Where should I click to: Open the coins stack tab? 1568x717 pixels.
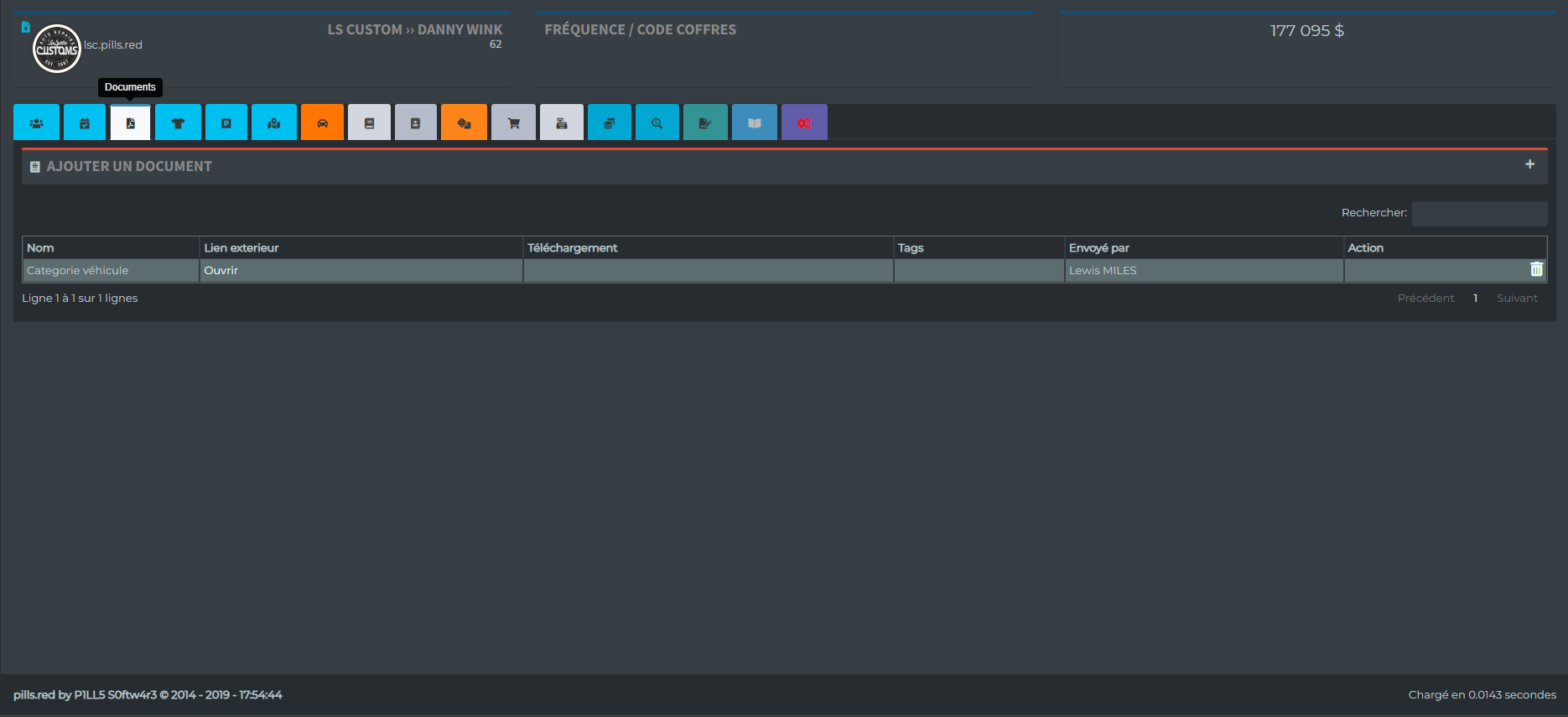click(610, 122)
